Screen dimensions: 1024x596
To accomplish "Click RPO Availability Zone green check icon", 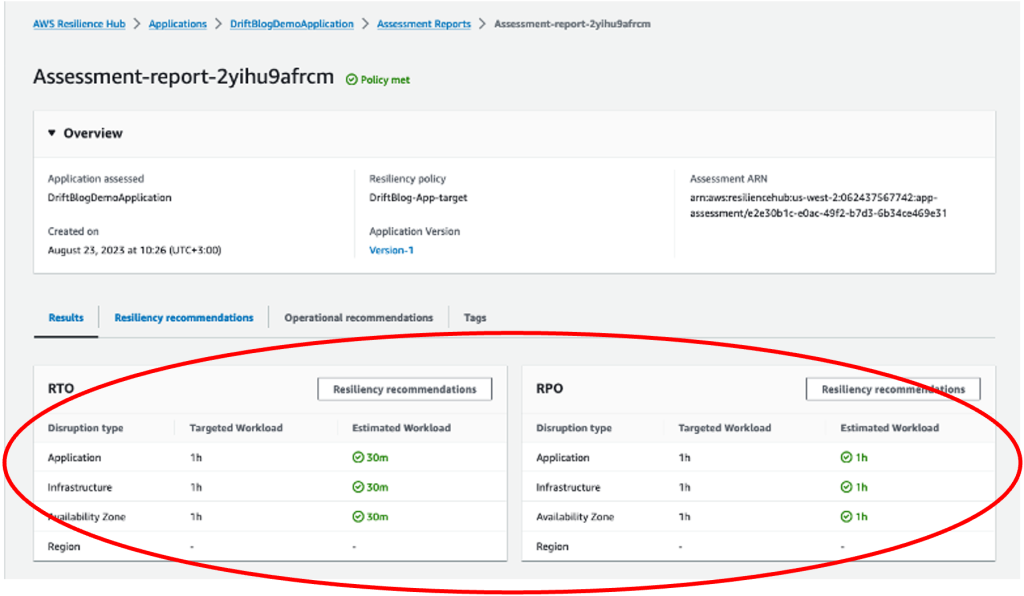I will pyautogui.click(x=846, y=517).
